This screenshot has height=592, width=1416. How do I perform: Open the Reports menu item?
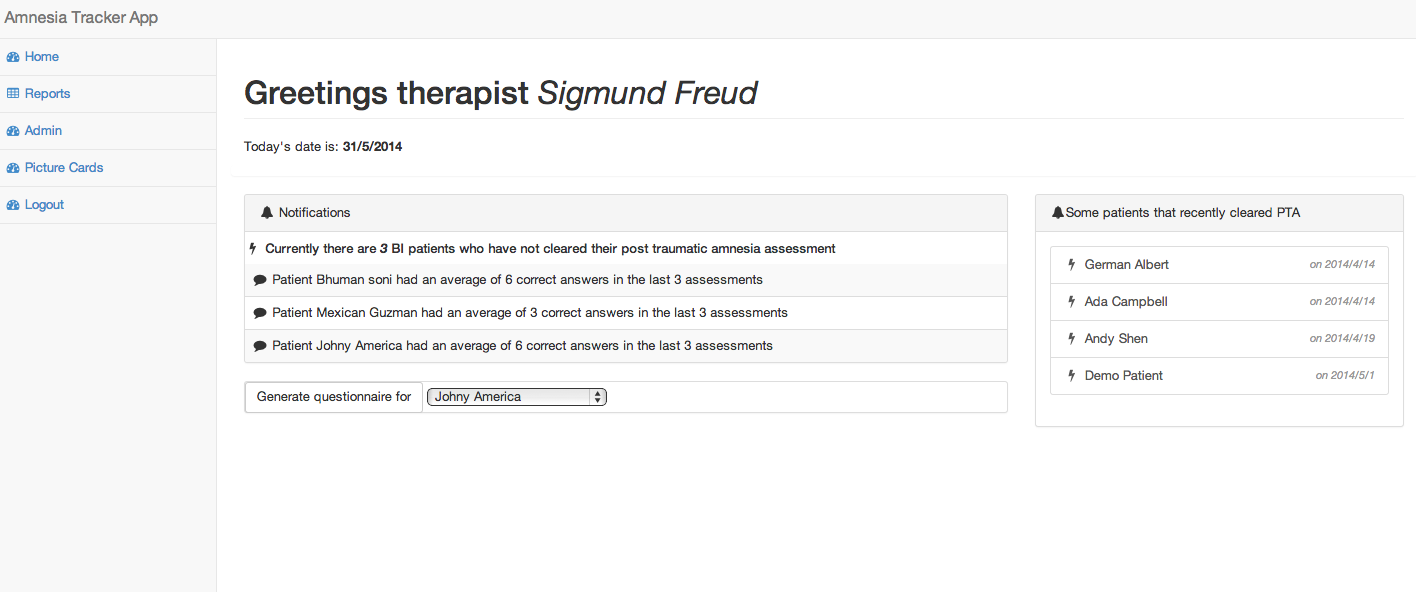47,94
